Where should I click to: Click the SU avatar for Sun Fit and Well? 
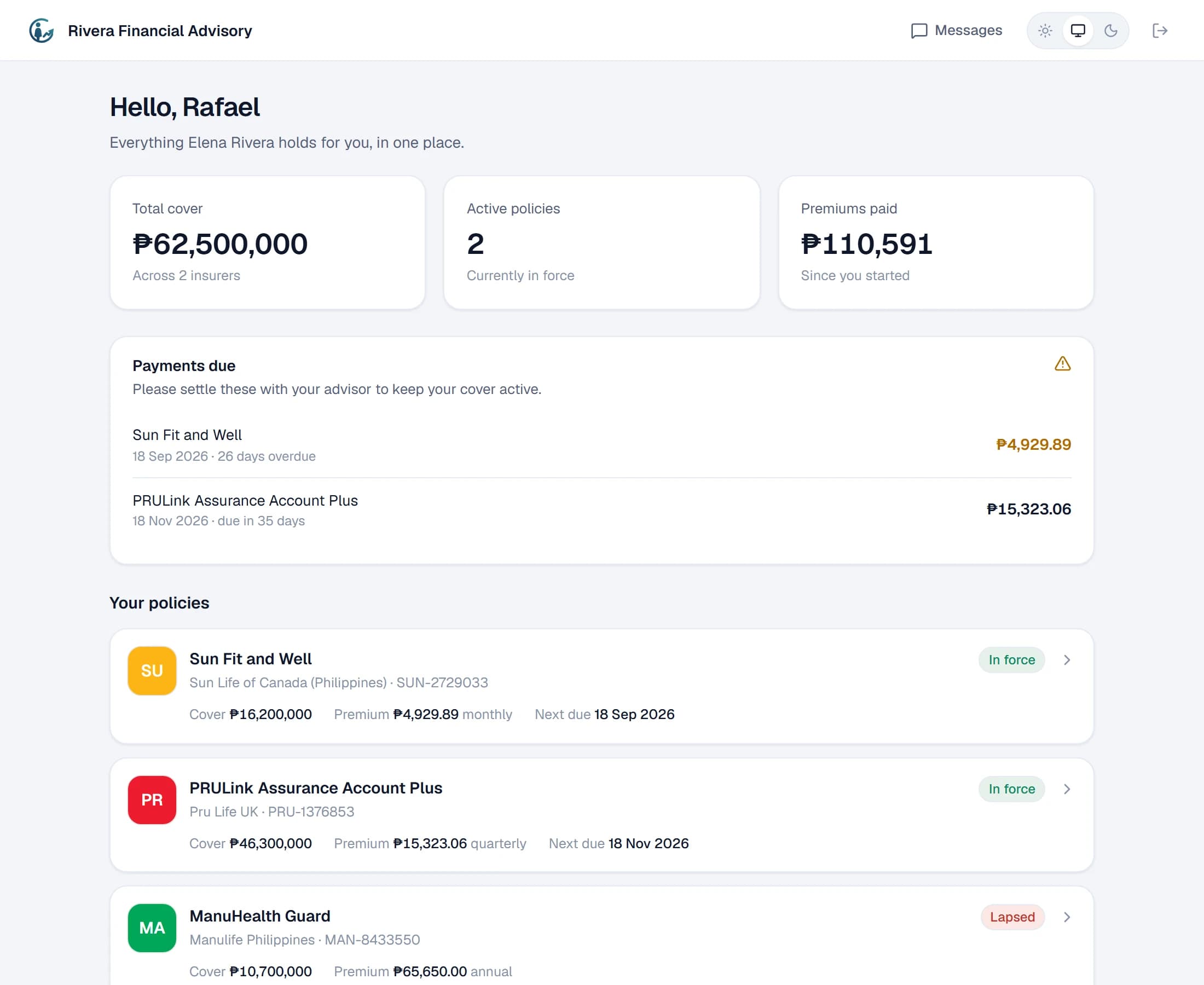[152, 671]
